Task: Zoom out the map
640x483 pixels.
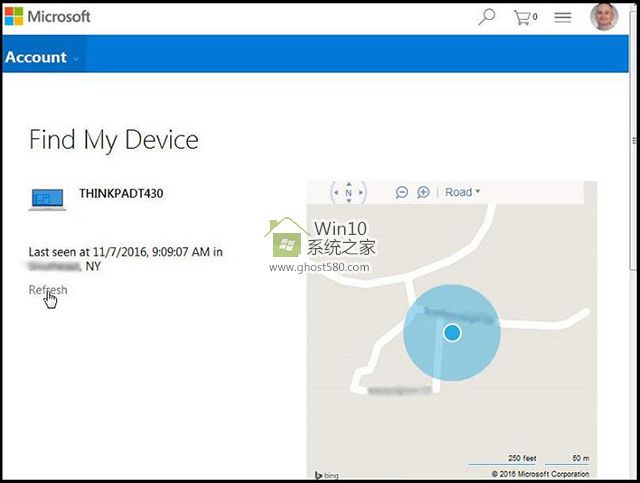Action: (x=402, y=192)
